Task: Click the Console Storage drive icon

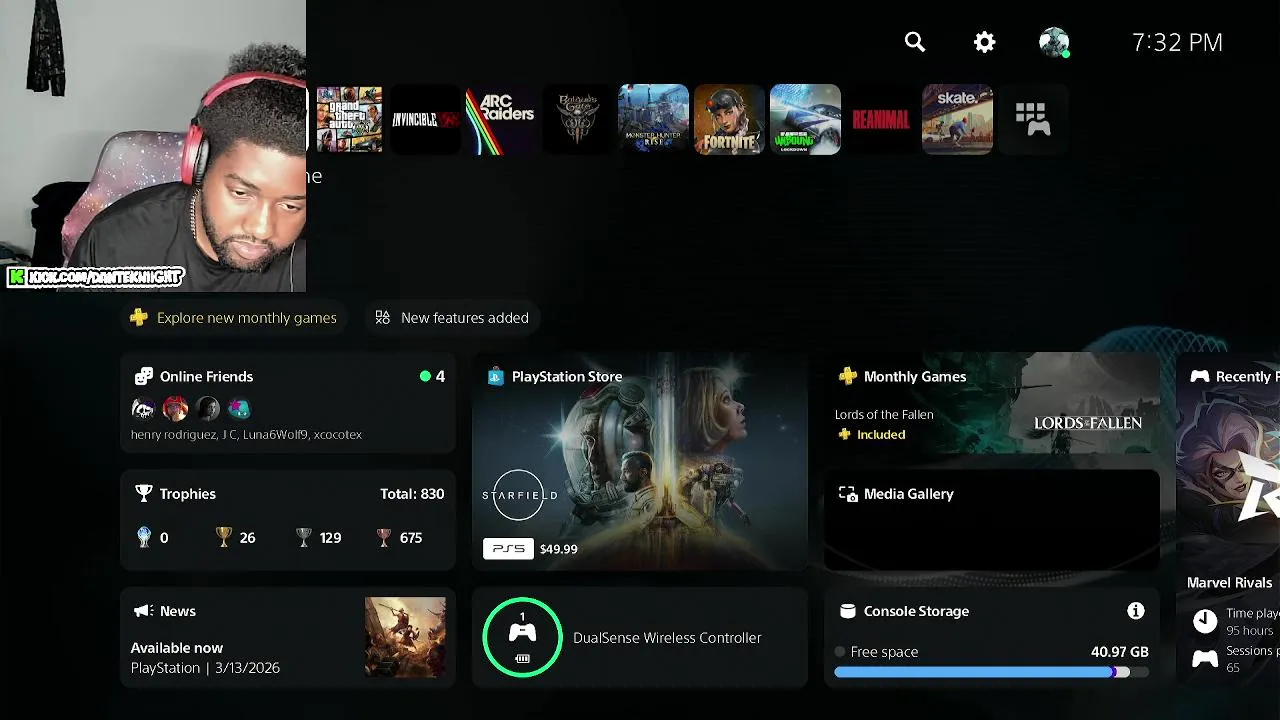Action: coord(848,611)
